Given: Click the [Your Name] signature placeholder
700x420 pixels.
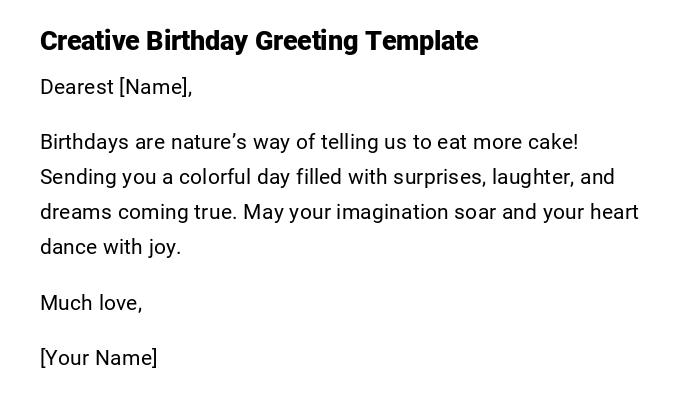Looking at the screenshot, I should [98, 358].
